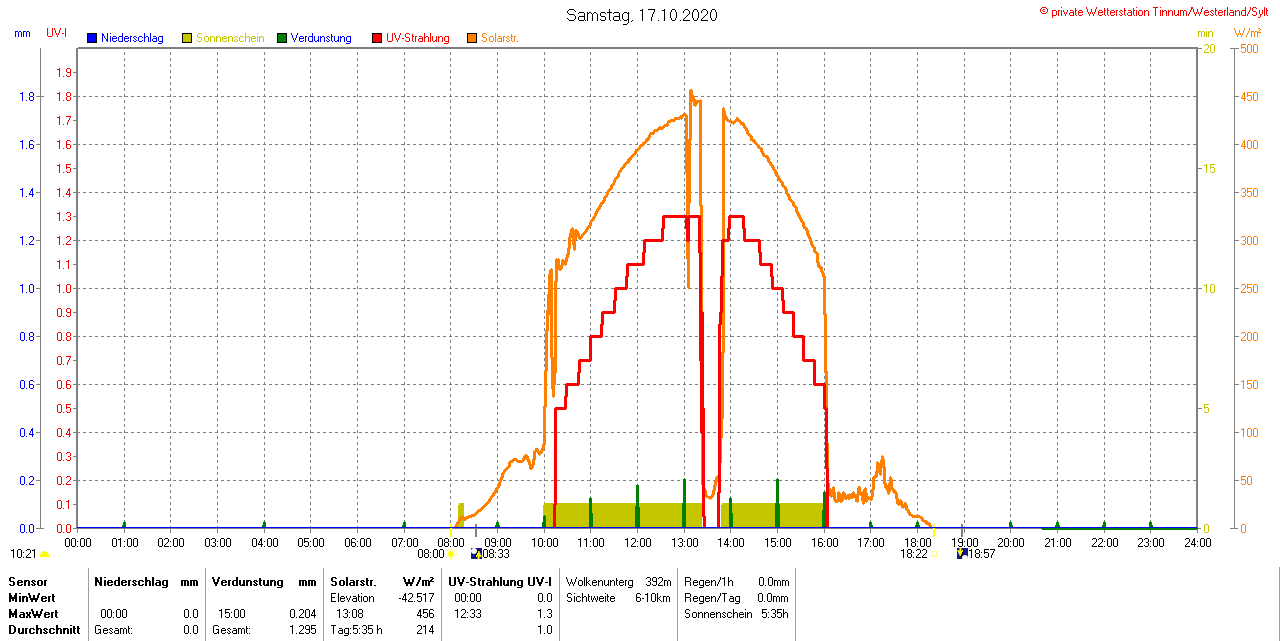Select the Niederschlag legend label
This screenshot has height=641, width=1280.
(x=132, y=38)
